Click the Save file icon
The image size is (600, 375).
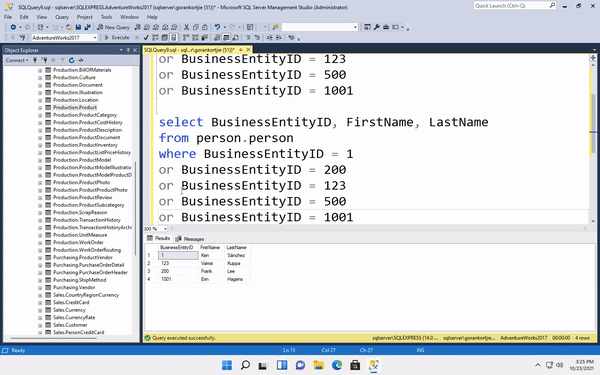78,27
